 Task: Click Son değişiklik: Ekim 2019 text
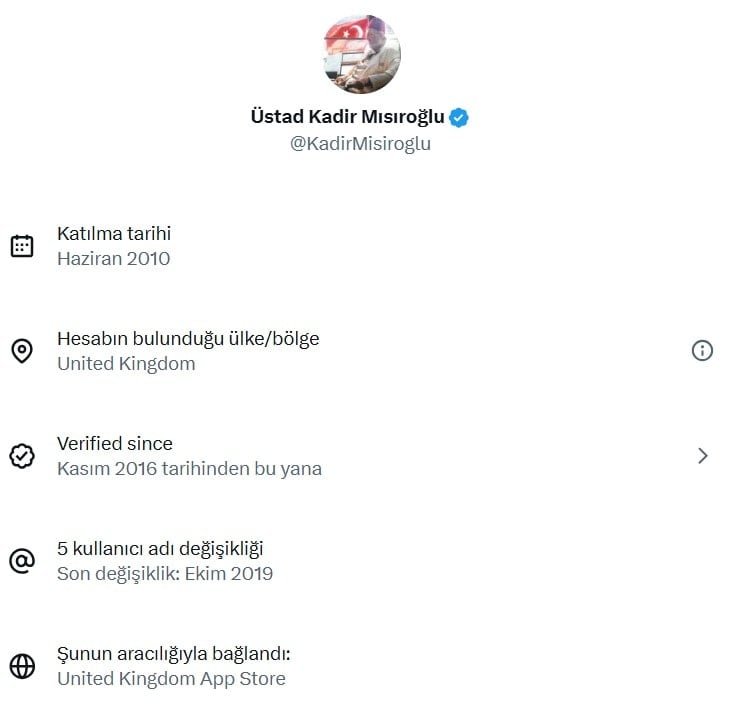pyautogui.click(x=165, y=574)
